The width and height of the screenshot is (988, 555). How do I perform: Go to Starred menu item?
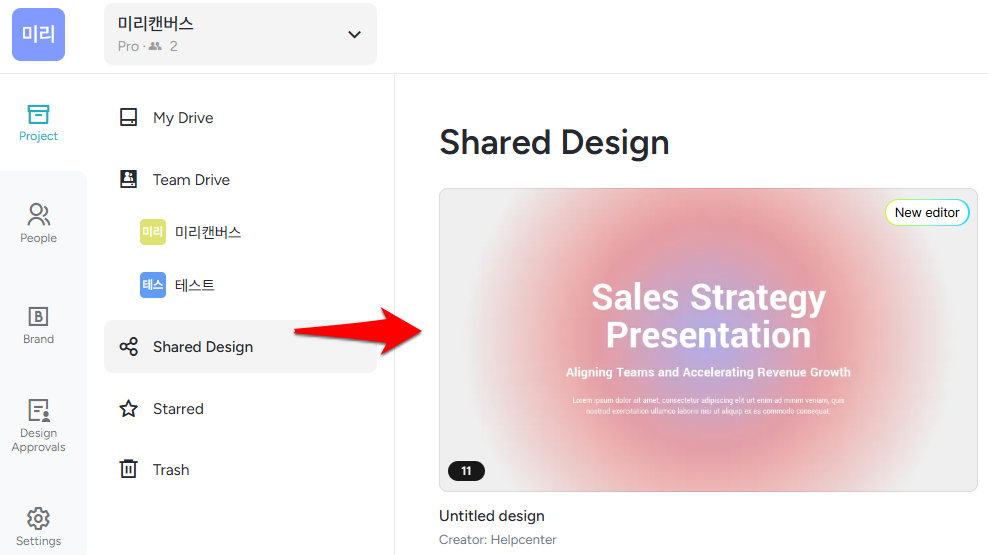coord(178,409)
